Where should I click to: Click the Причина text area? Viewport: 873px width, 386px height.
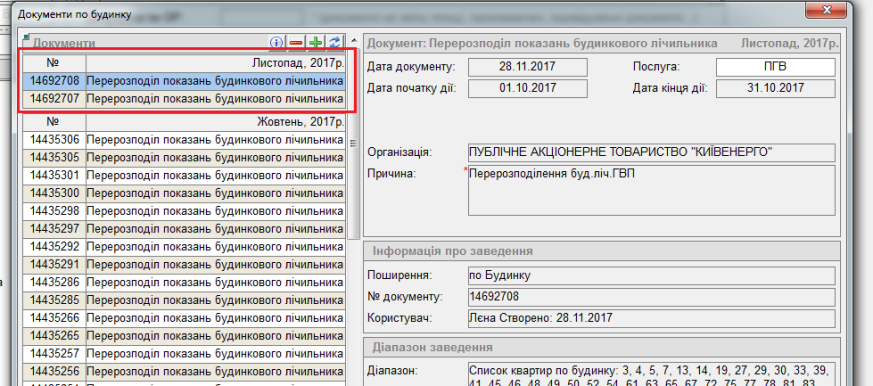point(651,190)
